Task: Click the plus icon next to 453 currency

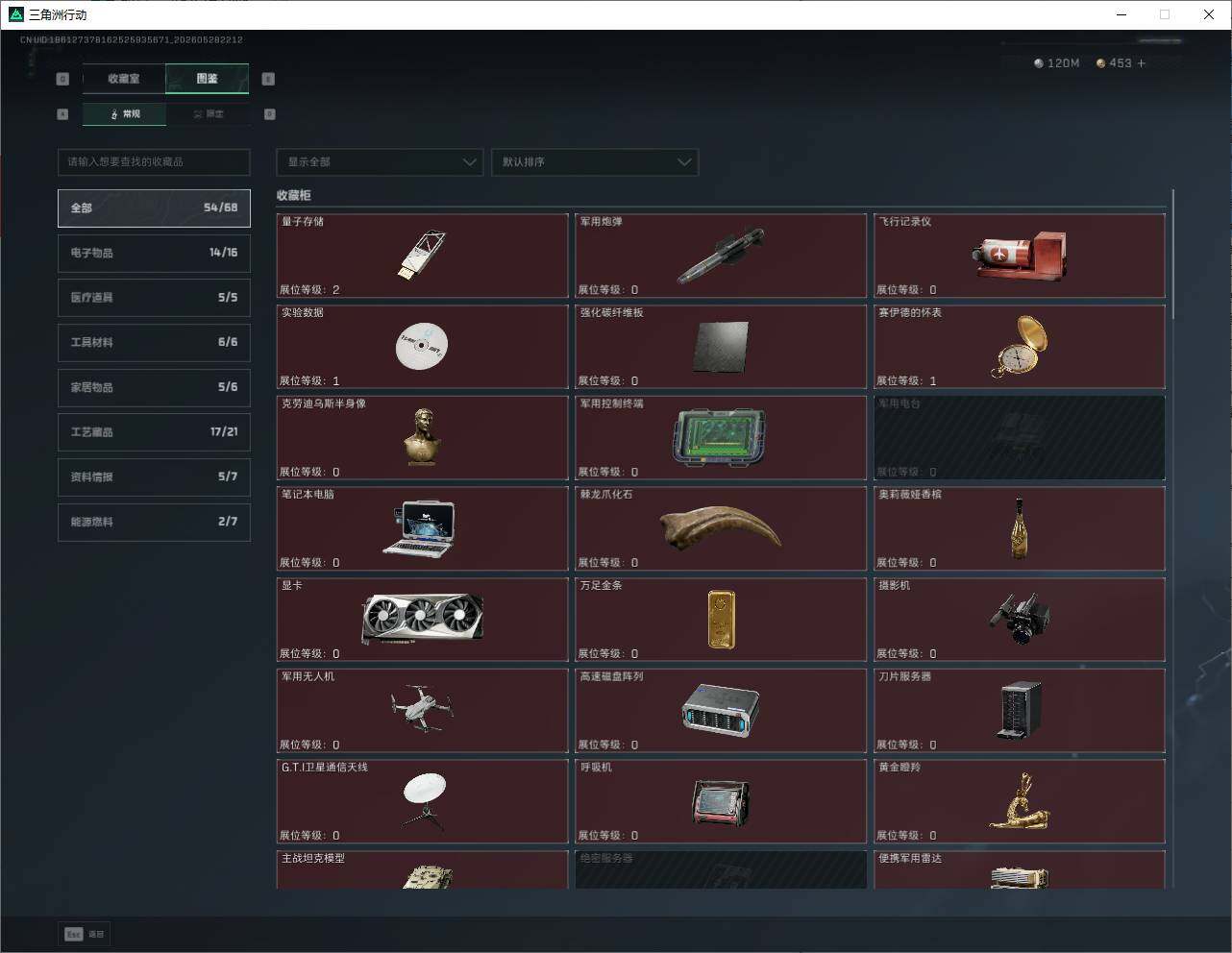Action: (1142, 63)
